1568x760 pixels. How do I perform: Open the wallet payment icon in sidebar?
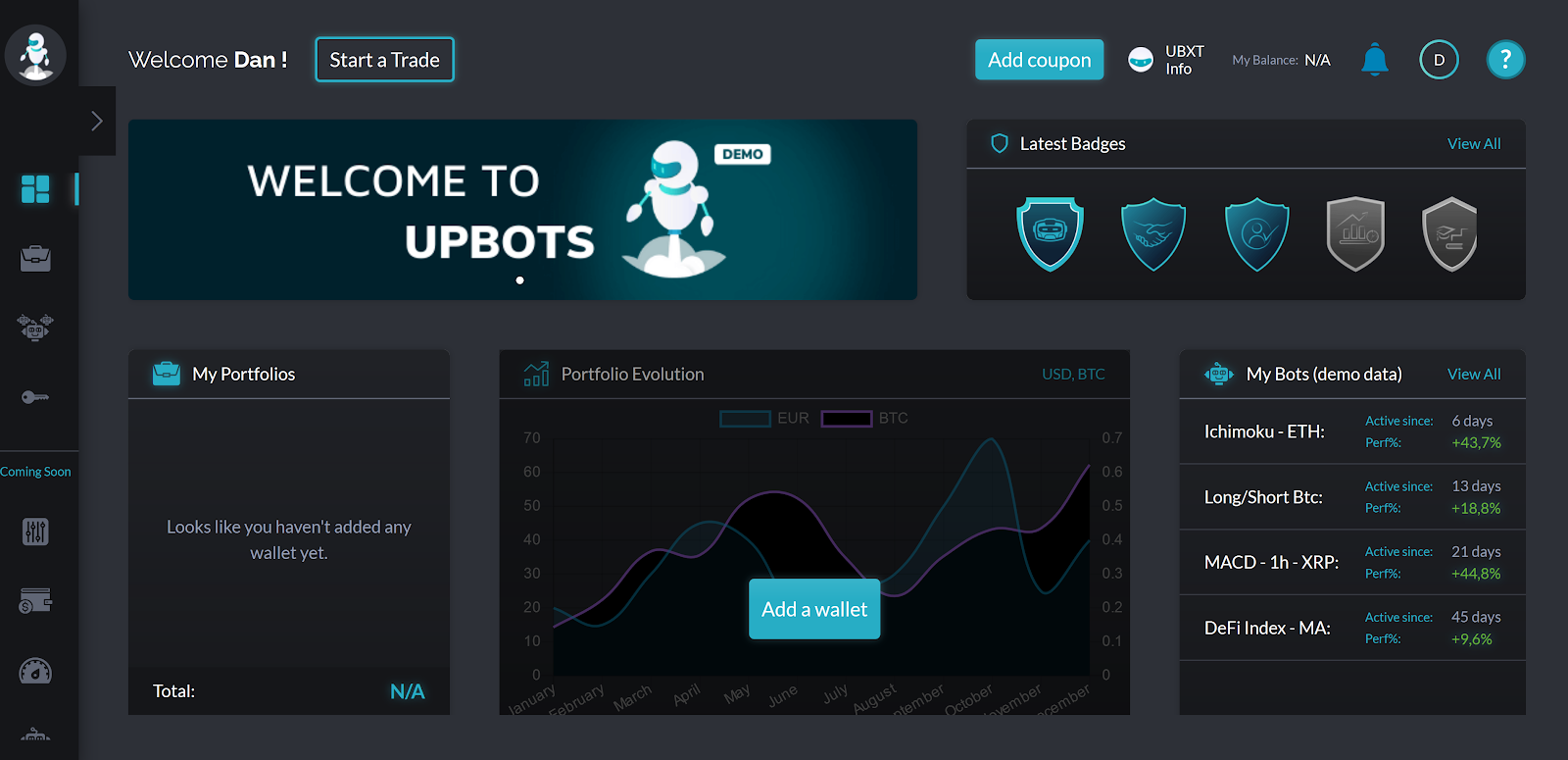pyautogui.click(x=35, y=600)
